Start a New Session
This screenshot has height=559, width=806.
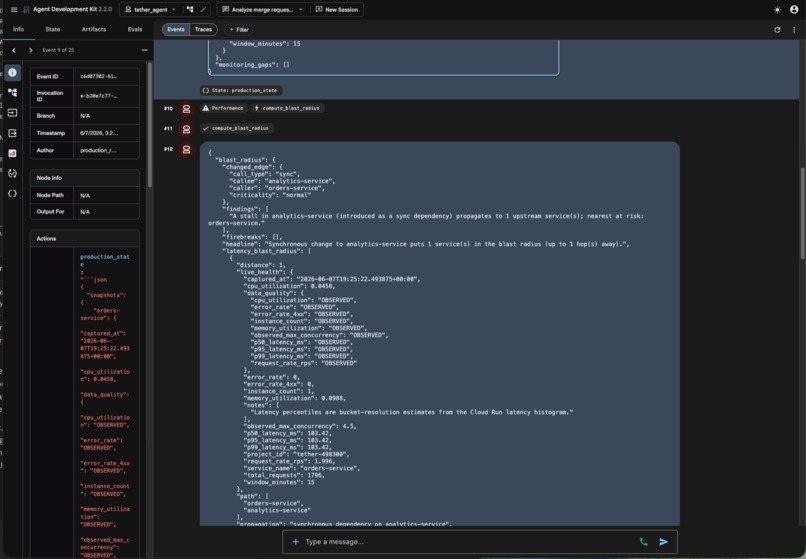pyautogui.click(x=337, y=9)
